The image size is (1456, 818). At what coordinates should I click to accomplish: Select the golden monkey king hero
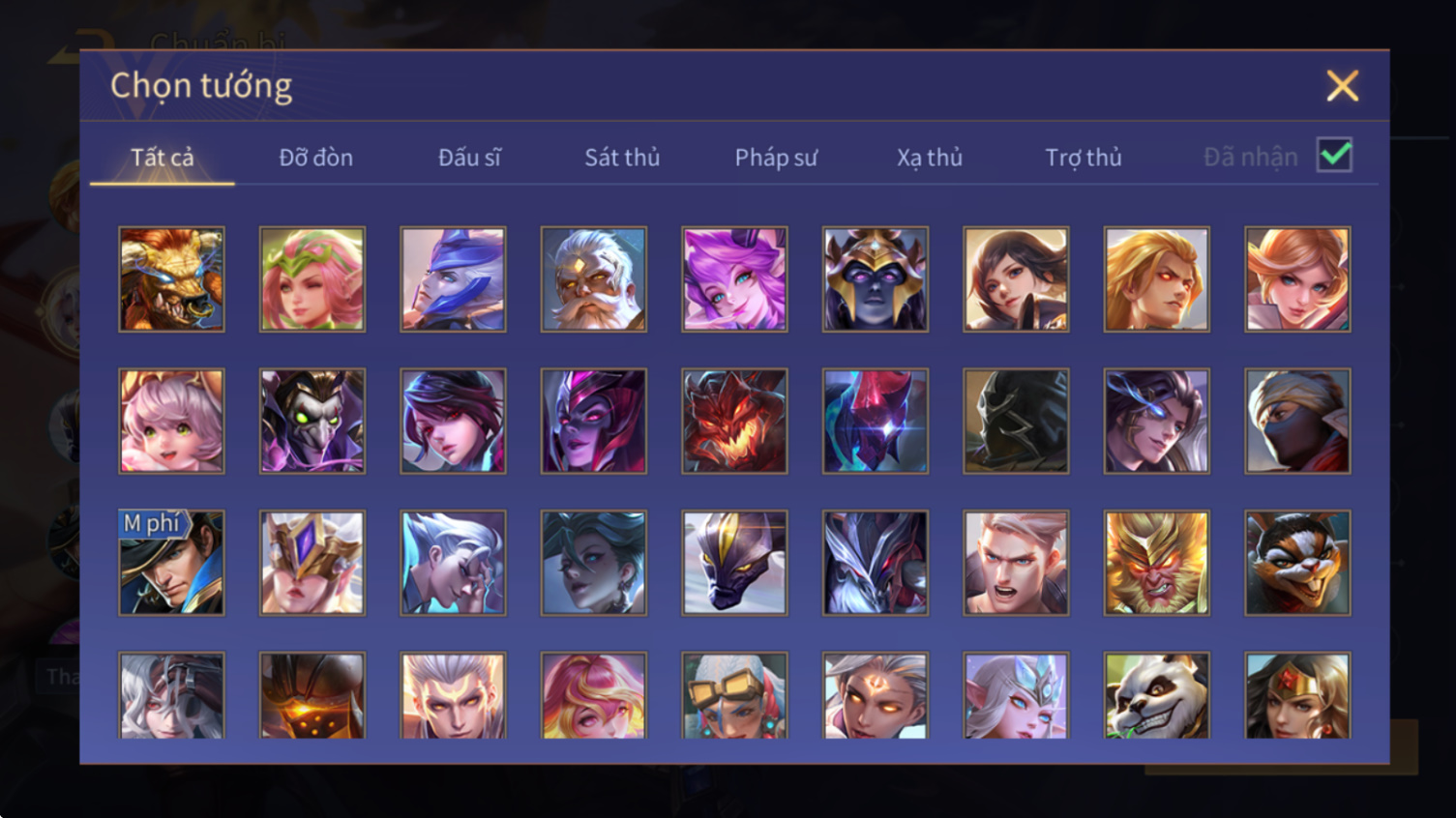[1157, 563]
